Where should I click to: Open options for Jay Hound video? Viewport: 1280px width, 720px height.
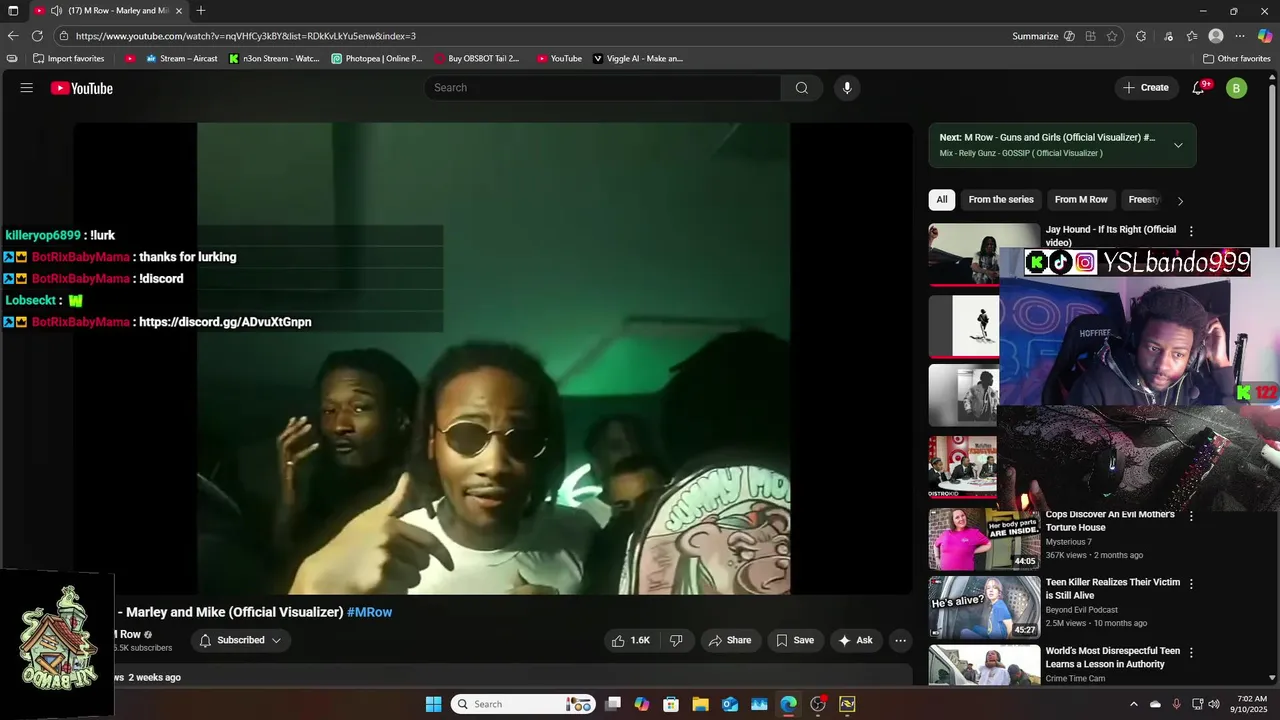1190,231
